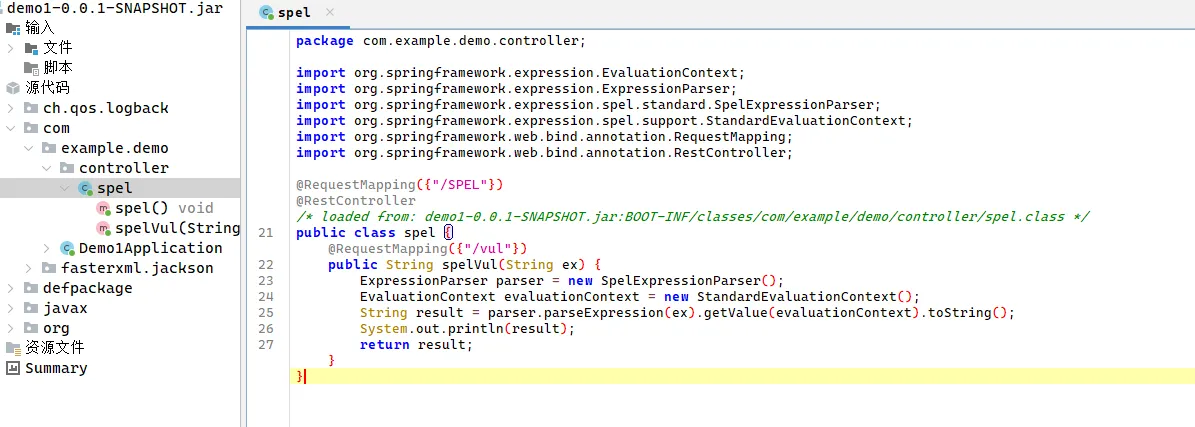Expand the Demo1Application class node
Image resolution: width=1195 pixels, height=427 pixels.
tap(47, 248)
